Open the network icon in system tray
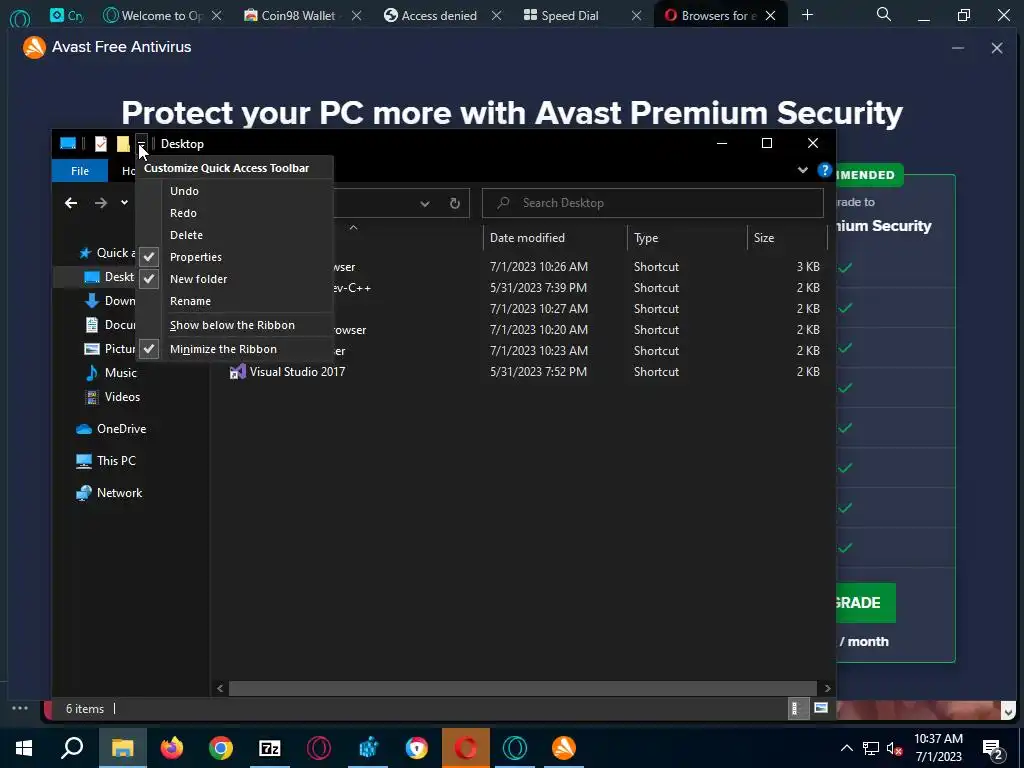This screenshot has height=768, width=1024. pos(871,748)
